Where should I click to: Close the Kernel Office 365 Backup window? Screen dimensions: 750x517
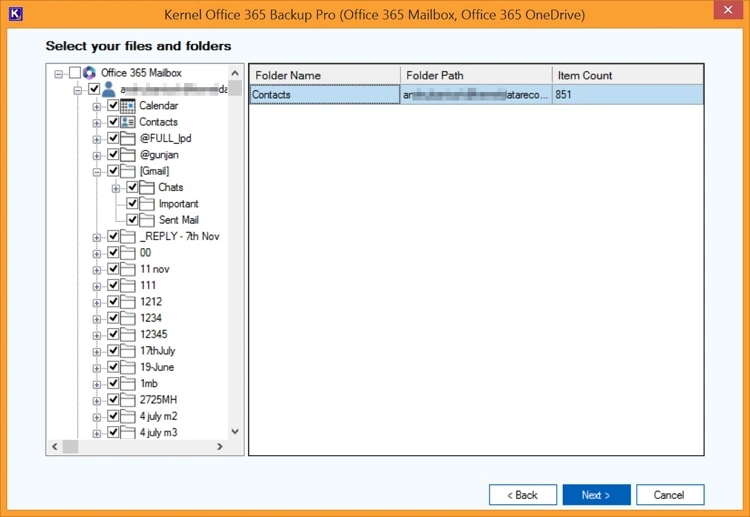click(x=728, y=10)
